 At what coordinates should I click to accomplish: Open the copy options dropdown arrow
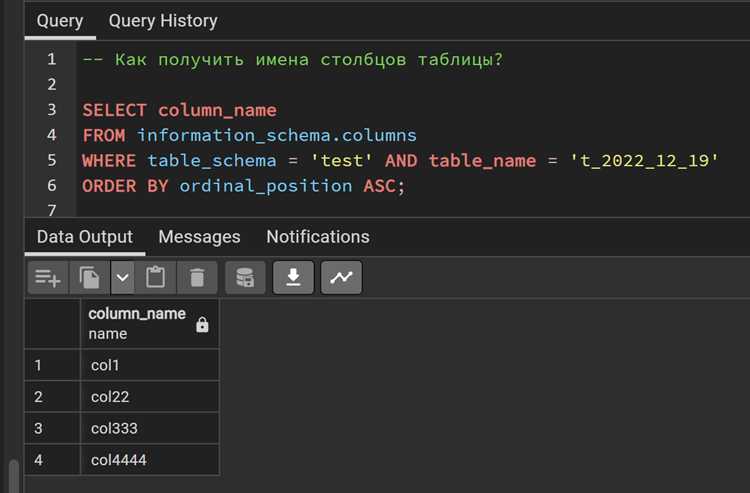tap(122, 277)
